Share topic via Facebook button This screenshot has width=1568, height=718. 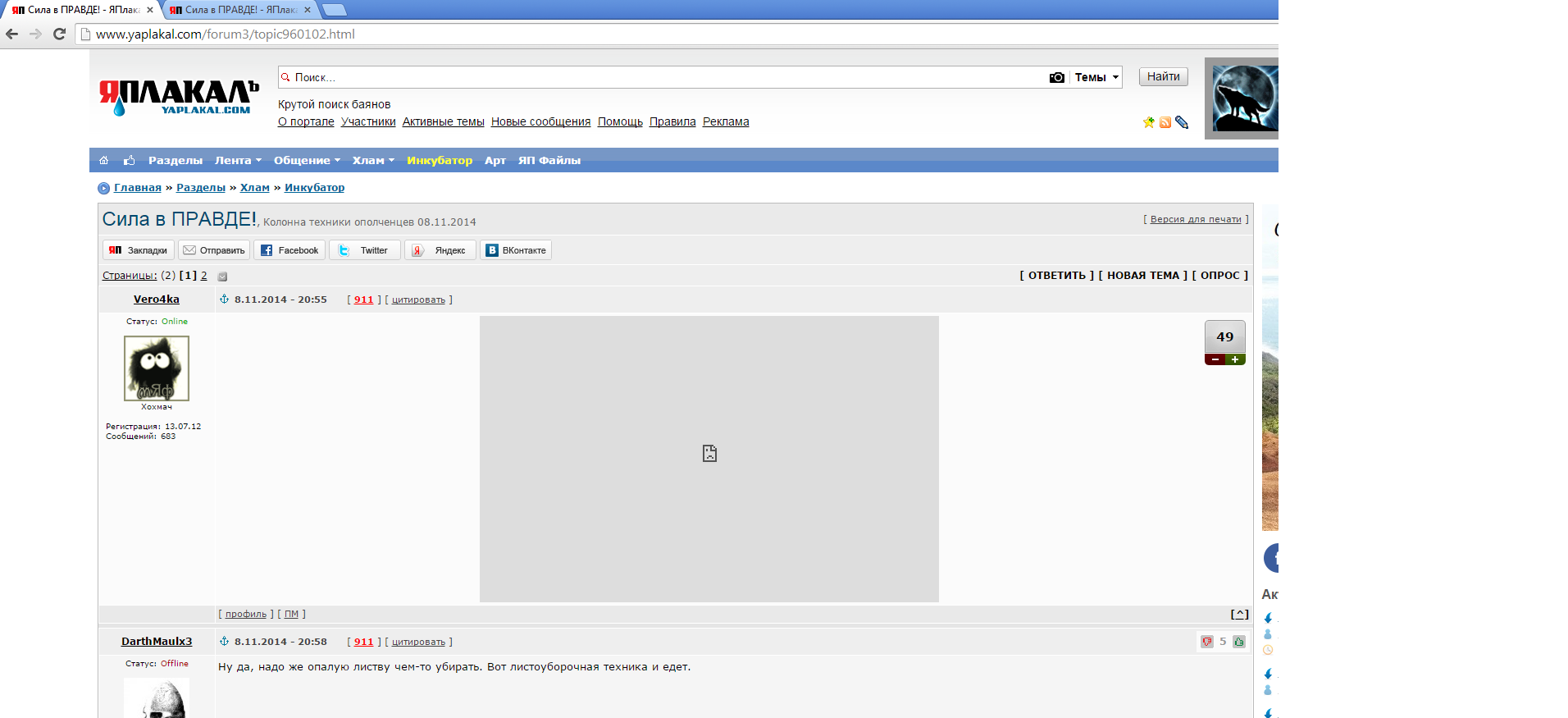tap(289, 250)
